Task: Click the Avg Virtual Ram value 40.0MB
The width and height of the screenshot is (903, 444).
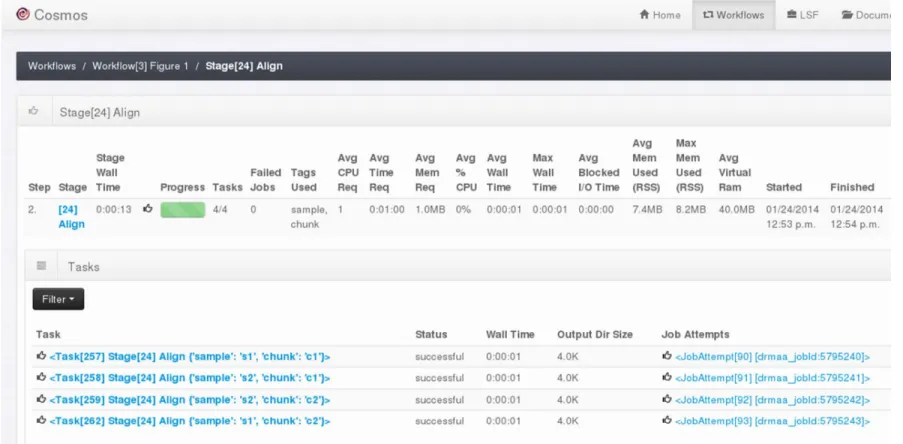Action: pos(737,210)
